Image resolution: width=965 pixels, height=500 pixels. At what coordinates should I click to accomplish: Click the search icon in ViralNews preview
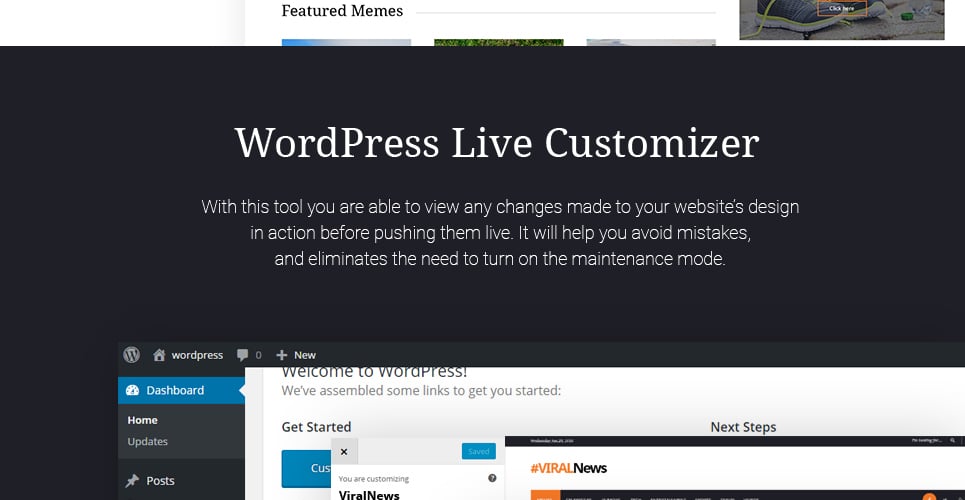[953, 441]
